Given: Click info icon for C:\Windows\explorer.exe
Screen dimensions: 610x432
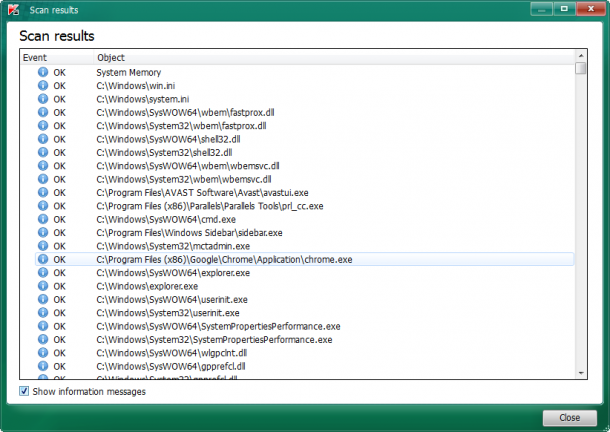Looking at the screenshot, I should pyautogui.click(x=43, y=286).
